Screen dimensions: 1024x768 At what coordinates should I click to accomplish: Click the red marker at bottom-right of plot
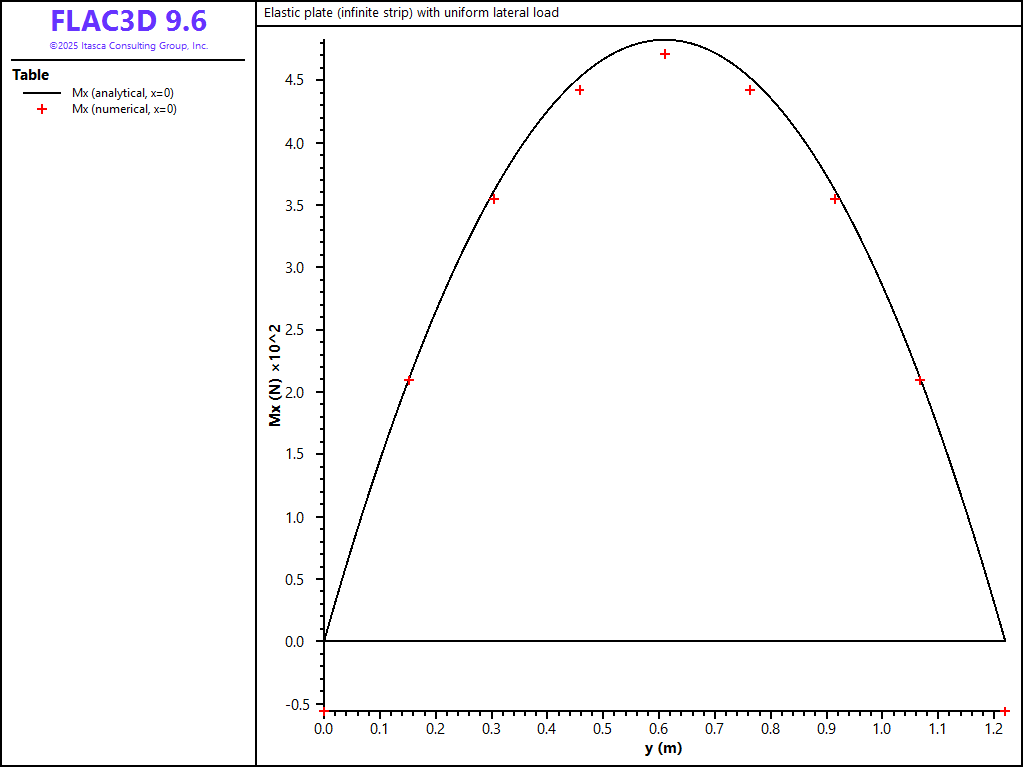(x=1005, y=711)
